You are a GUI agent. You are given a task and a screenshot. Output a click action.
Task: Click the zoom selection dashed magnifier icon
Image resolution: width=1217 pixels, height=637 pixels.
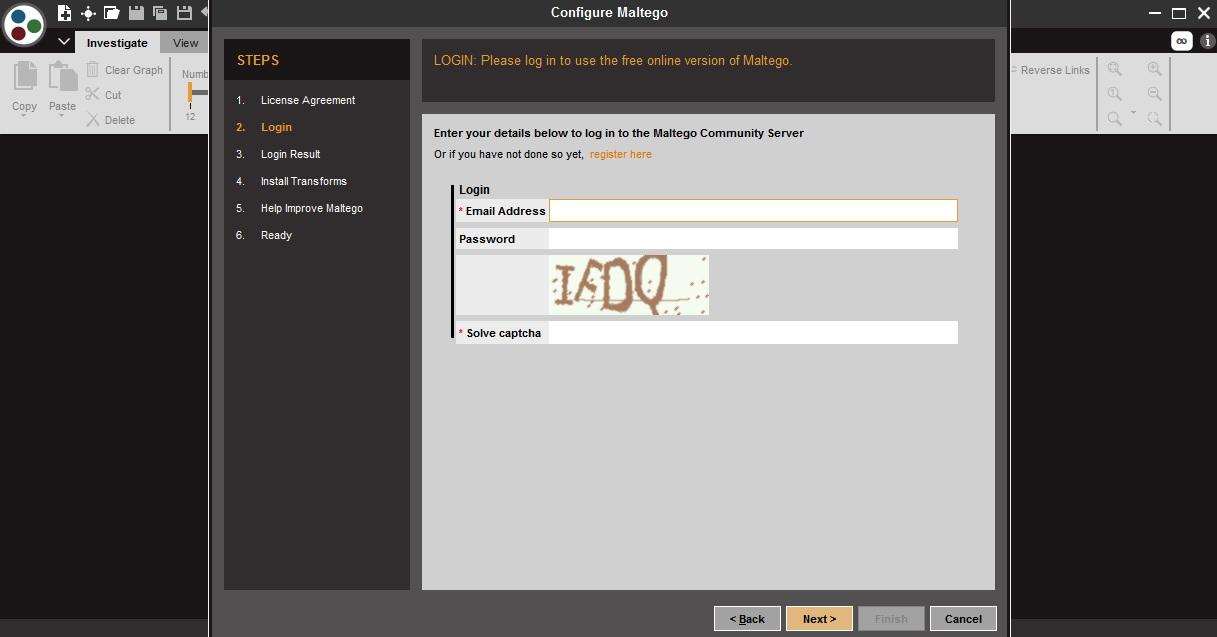tap(1154, 119)
